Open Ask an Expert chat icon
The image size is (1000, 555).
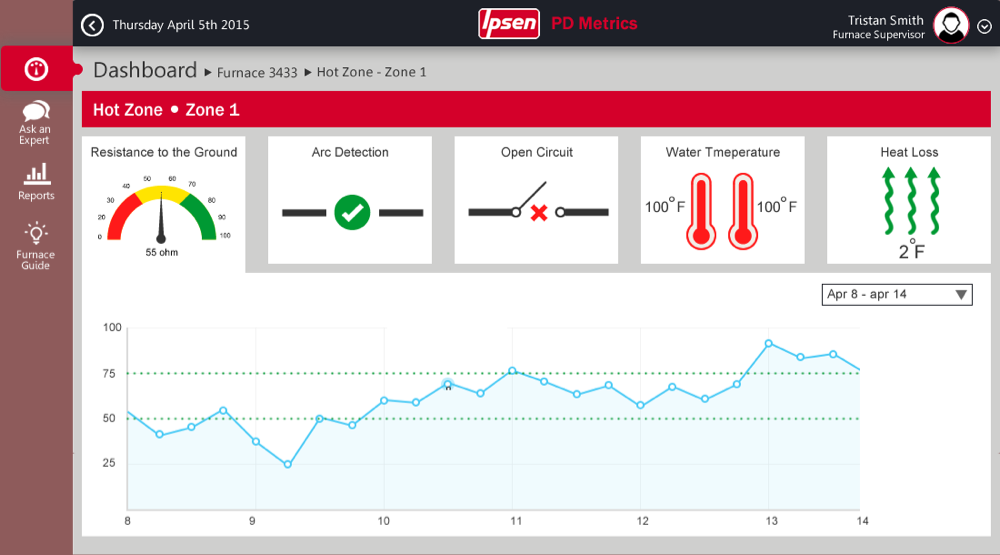coord(35,111)
